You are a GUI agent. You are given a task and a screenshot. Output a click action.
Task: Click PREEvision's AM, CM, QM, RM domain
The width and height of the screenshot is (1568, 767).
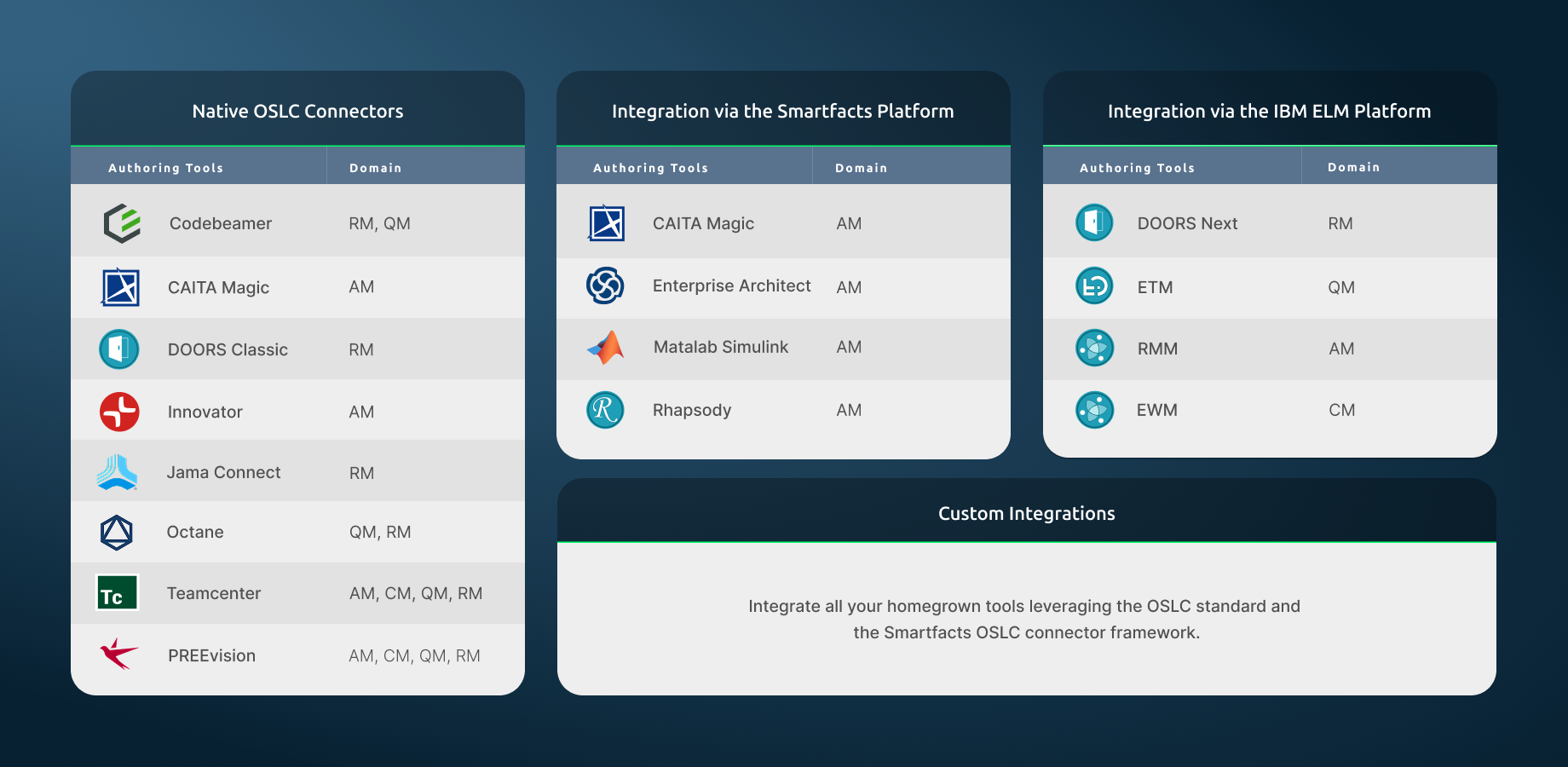click(414, 655)
